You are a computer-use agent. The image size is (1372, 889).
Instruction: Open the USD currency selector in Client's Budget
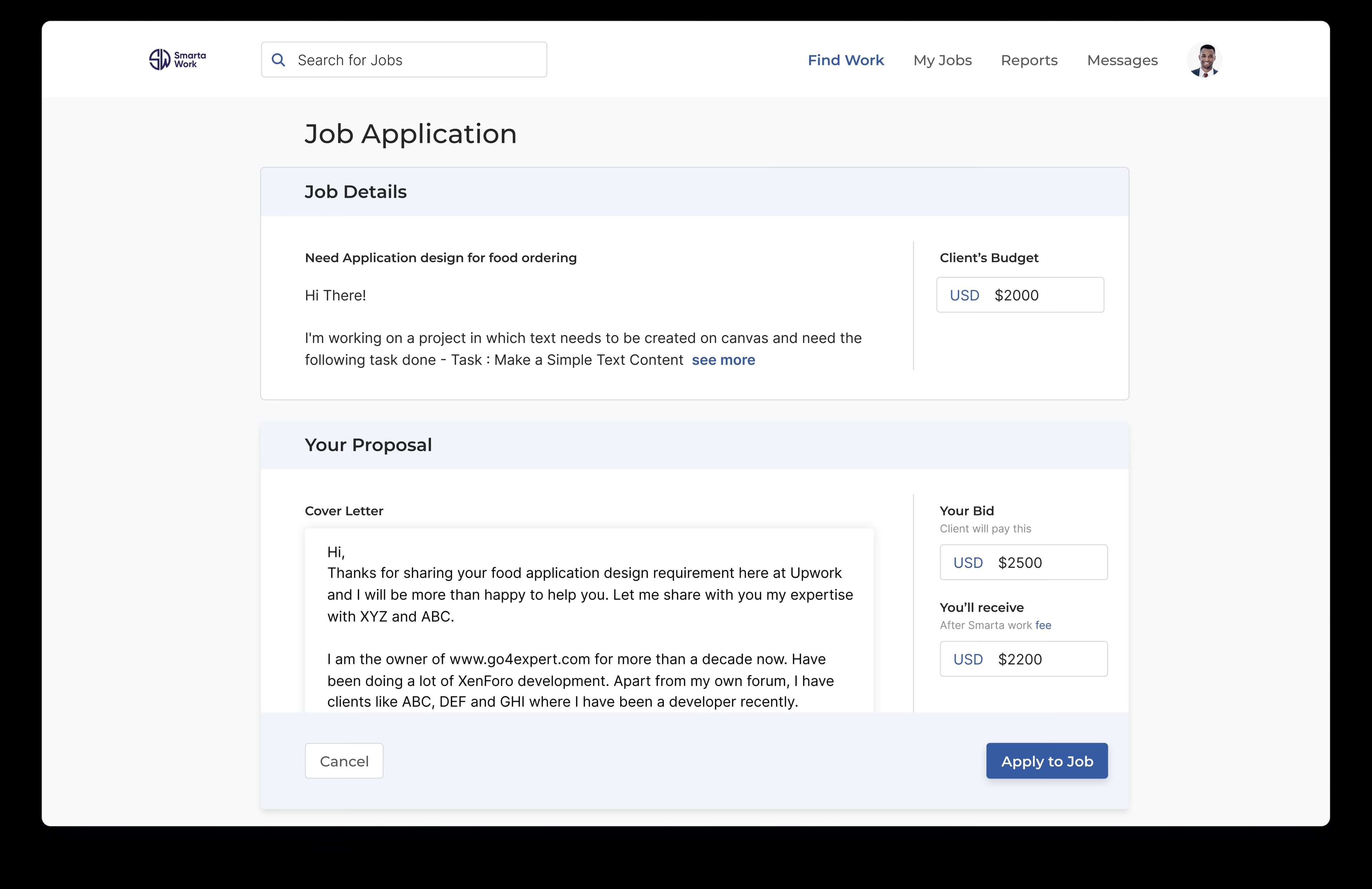(965, 294)
